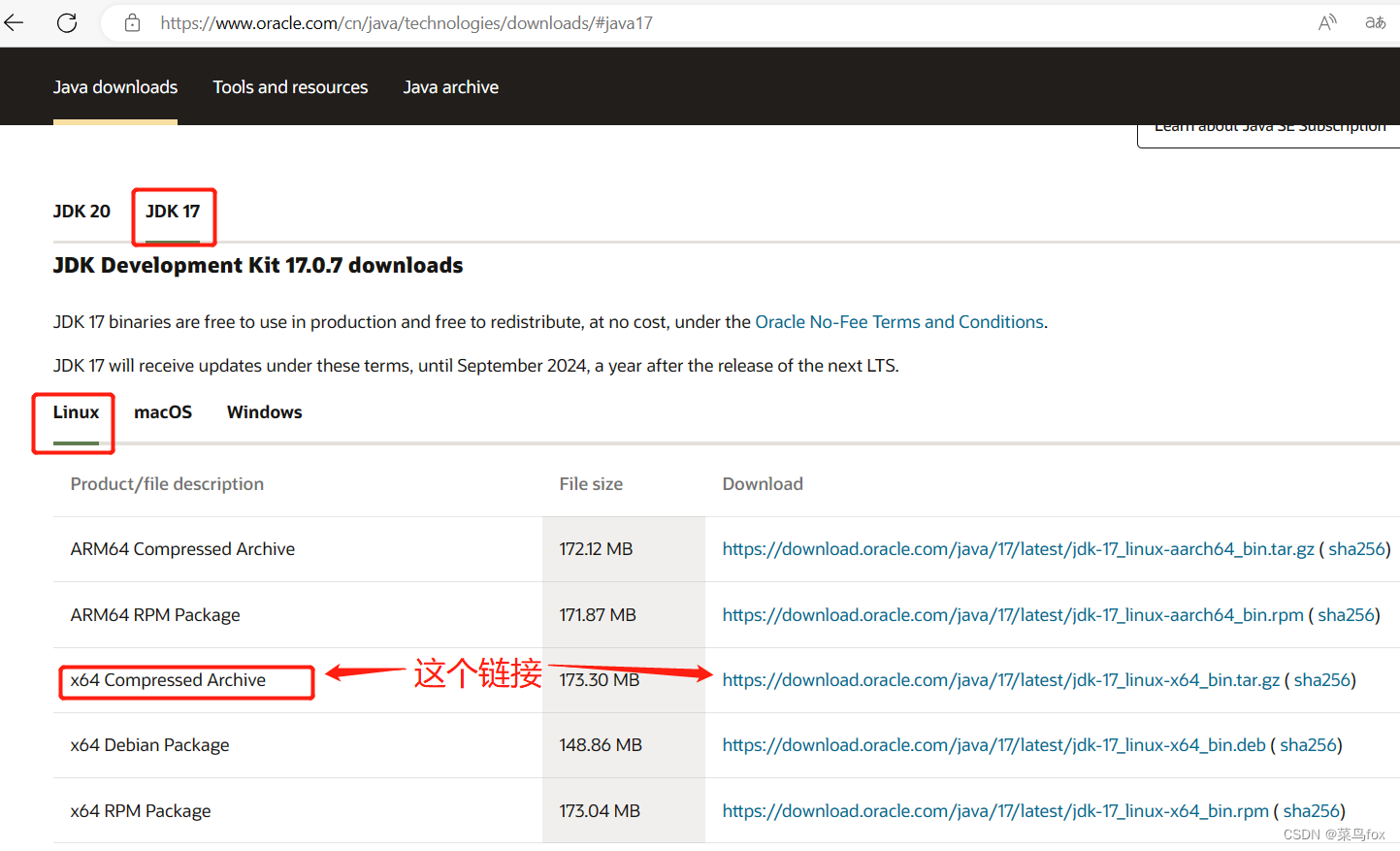The width and height of the screenshot is (1400, 851).
Task: Switch to the JDK 20 tab
Action: tap(81, 212)
